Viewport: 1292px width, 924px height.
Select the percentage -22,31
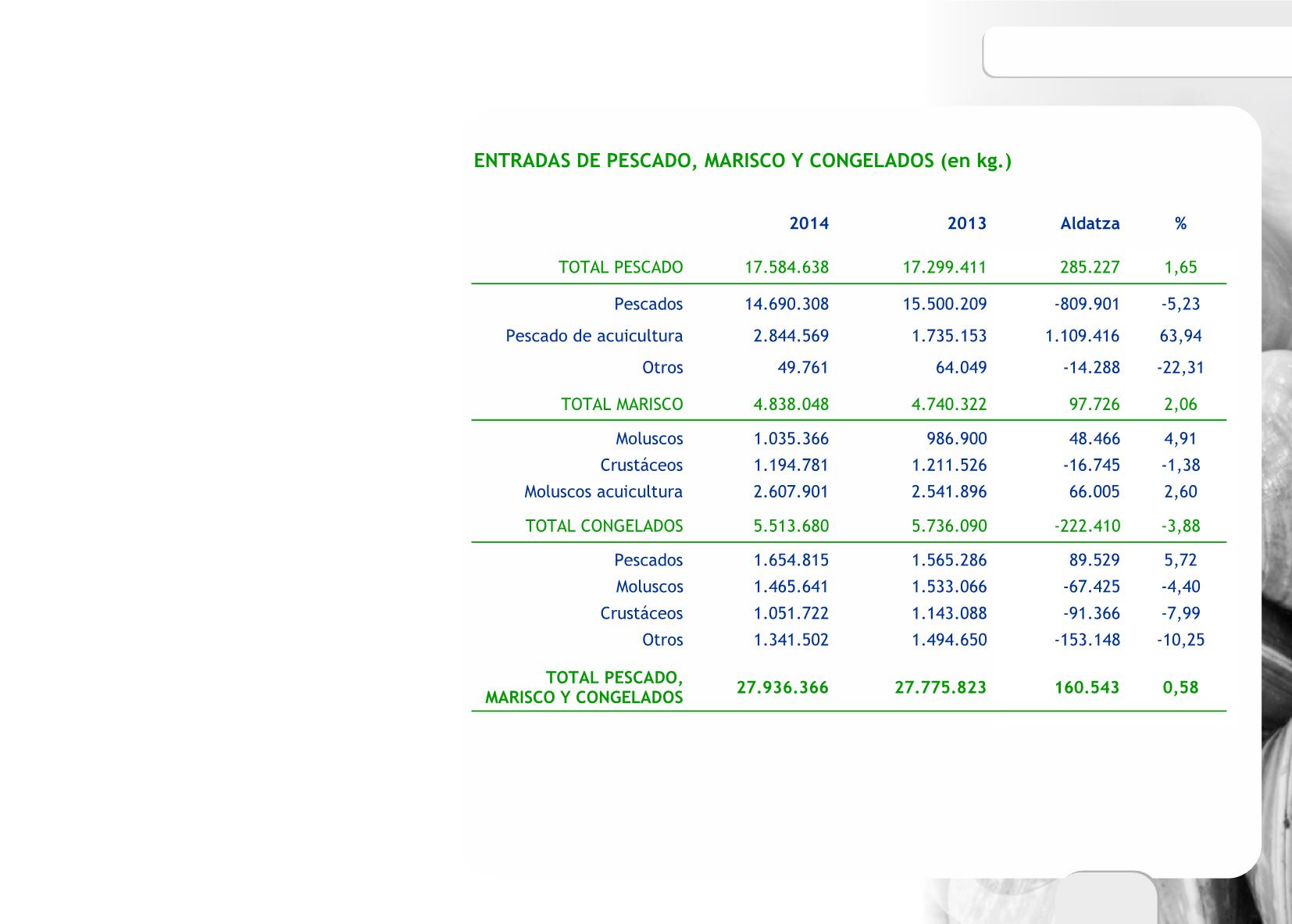[x=1181, y=367]
